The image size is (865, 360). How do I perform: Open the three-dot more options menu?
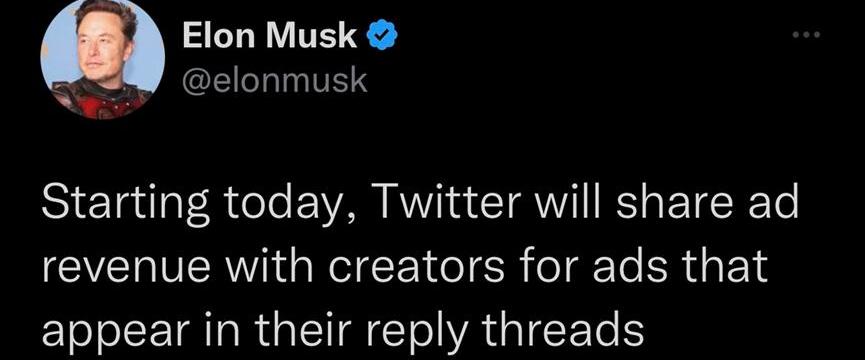807,36
